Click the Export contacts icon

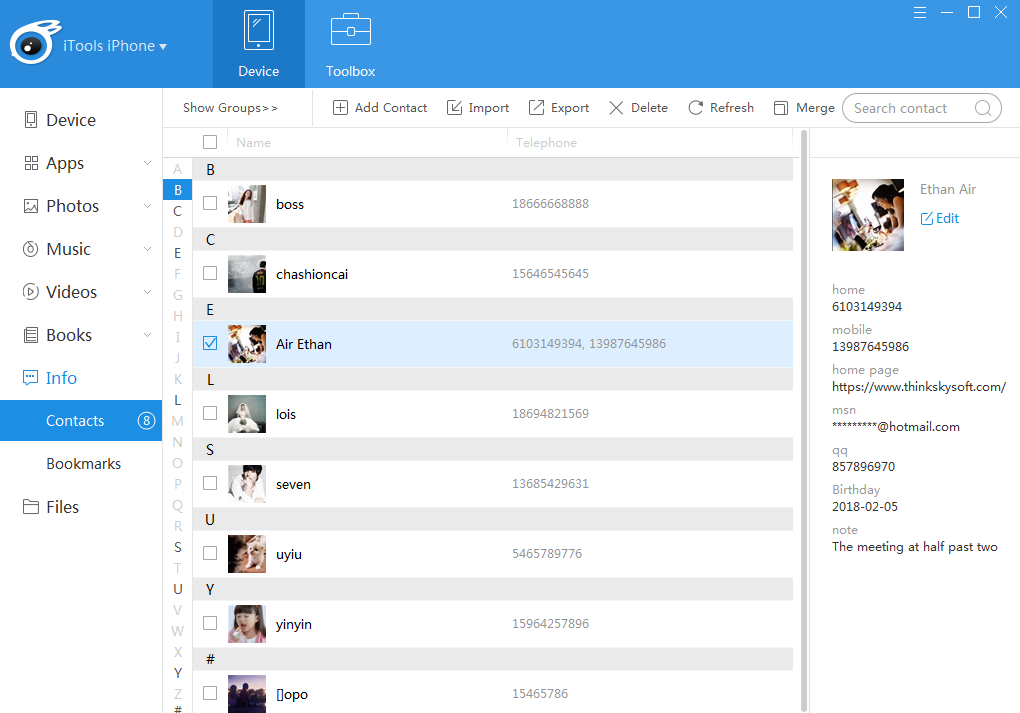tap(536, 108)
